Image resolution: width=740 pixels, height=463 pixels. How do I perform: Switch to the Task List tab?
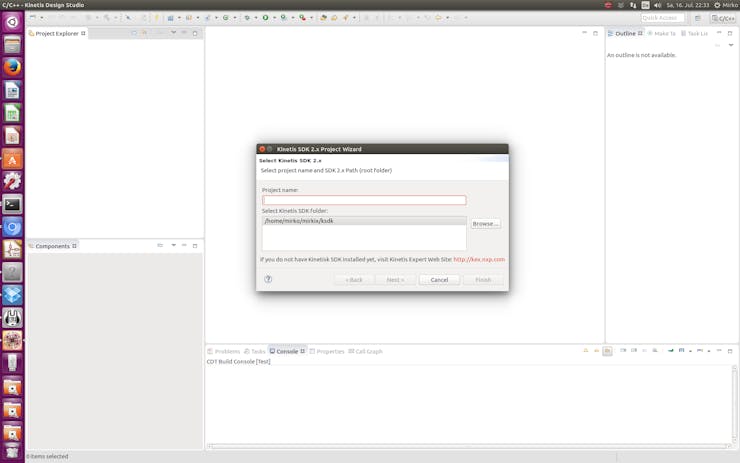tap(694, 34)
